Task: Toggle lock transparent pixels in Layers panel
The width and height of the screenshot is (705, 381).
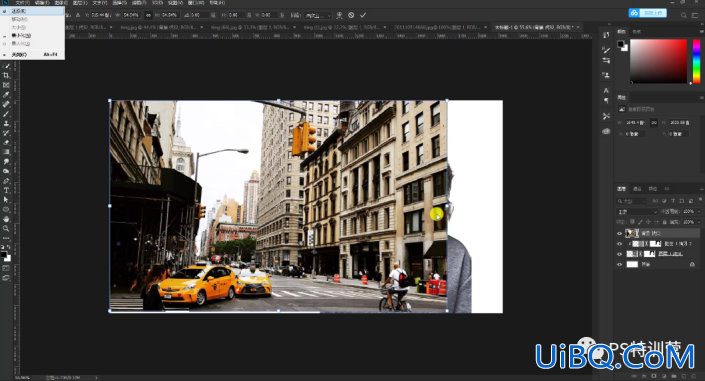Action: 633,222
